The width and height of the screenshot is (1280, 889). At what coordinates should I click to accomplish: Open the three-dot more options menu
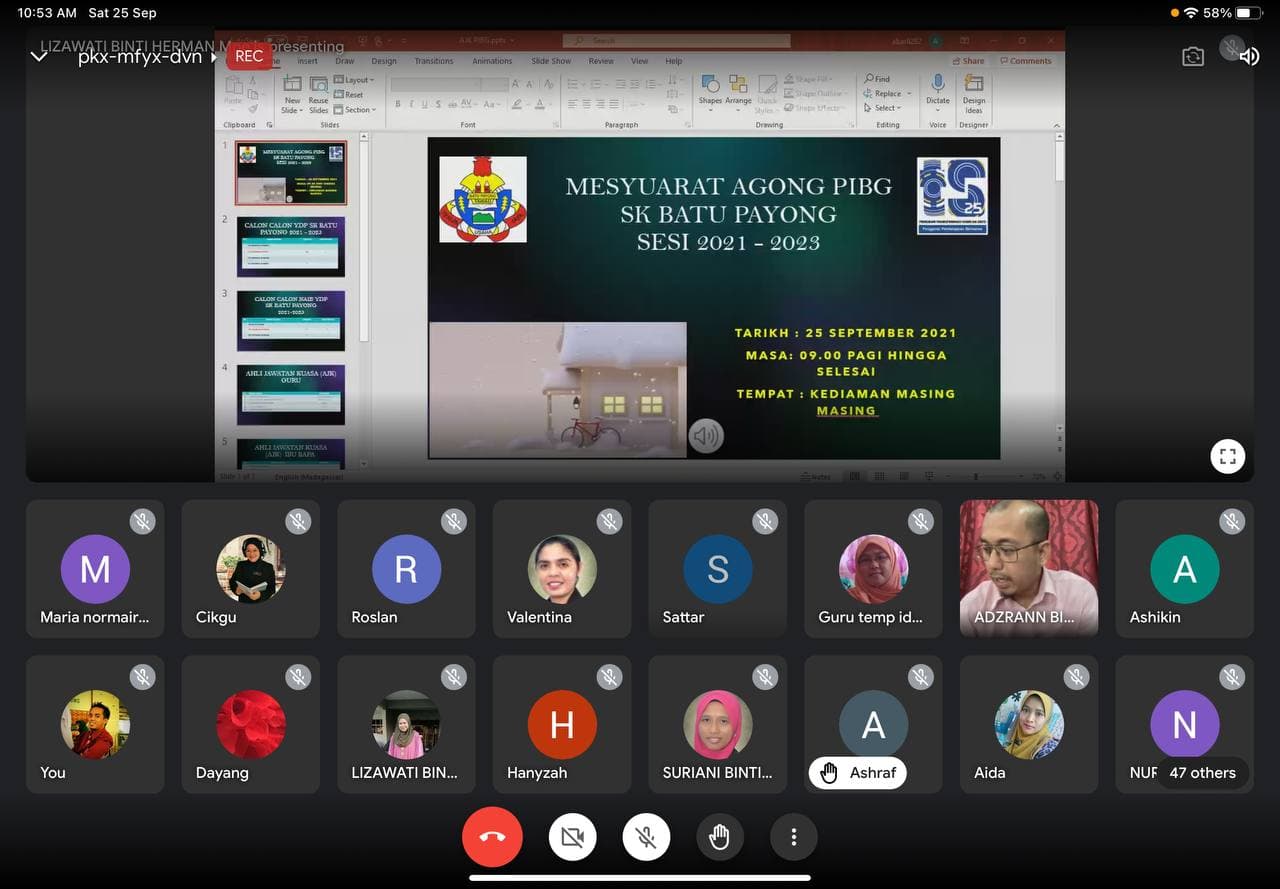(794, 837)
